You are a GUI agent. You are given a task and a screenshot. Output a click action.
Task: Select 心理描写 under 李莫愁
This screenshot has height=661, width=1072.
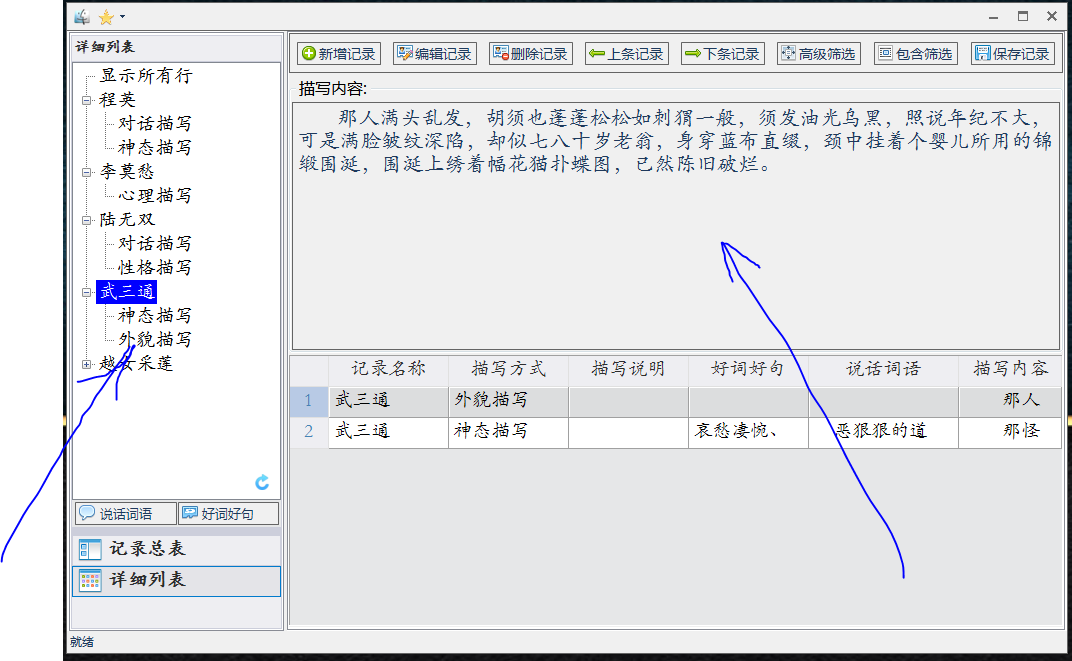155,195
